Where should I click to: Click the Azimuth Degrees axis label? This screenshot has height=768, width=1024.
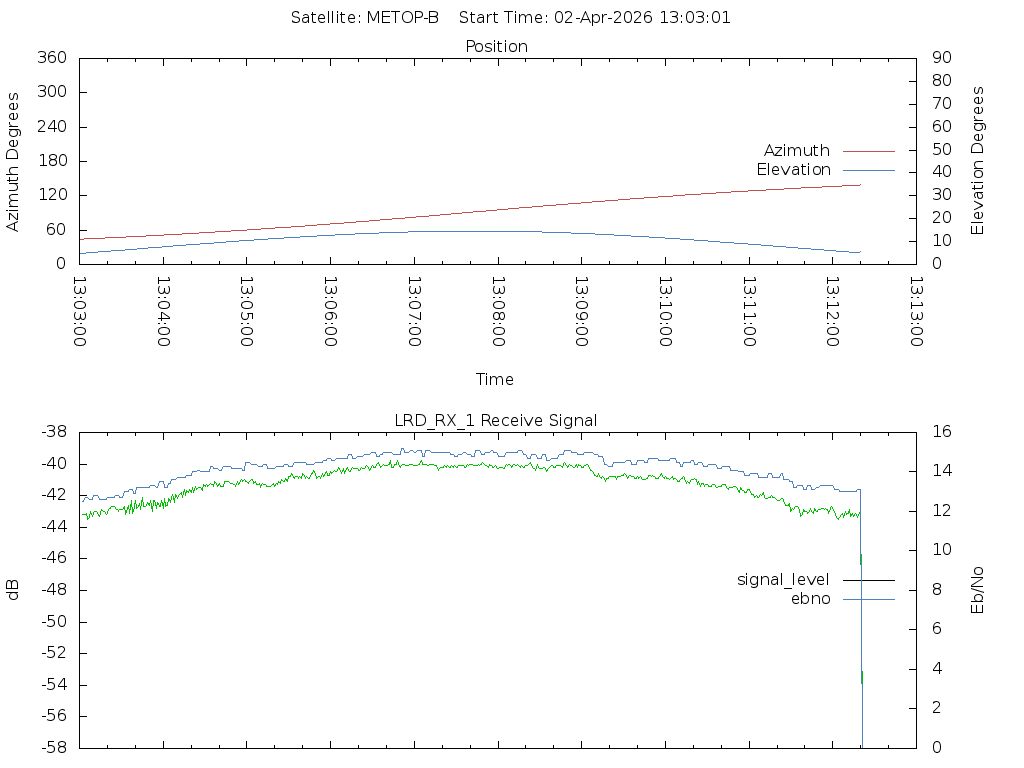click(x=12, y=162)
